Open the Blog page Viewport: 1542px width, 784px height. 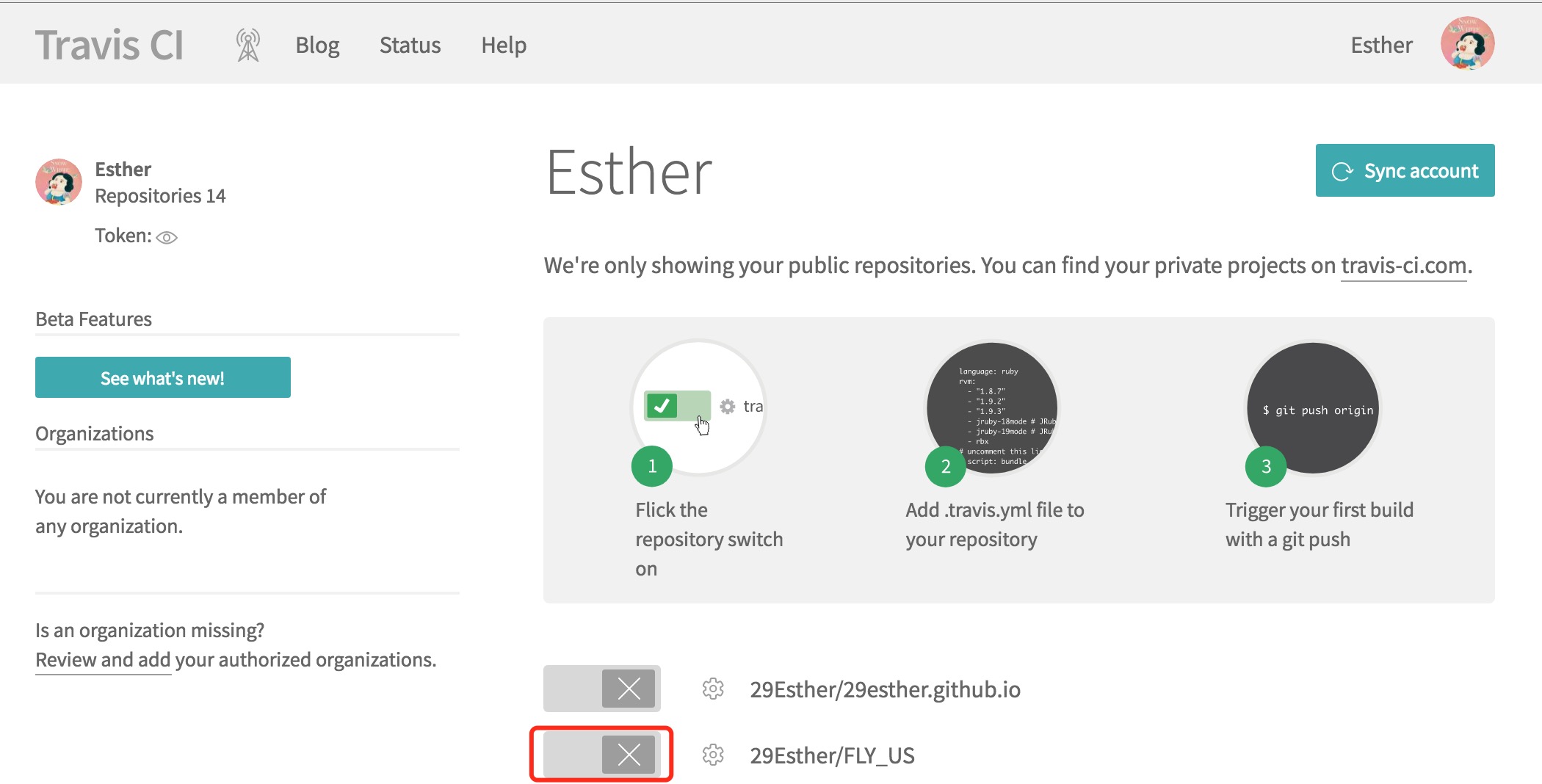point(317,45)
